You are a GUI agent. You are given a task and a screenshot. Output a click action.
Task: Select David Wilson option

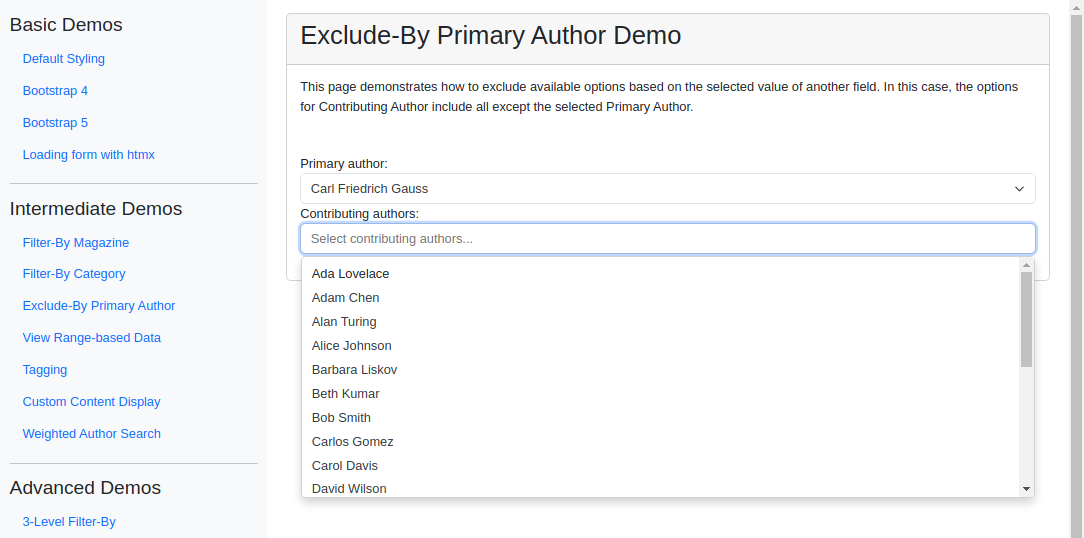click(661, 488)
